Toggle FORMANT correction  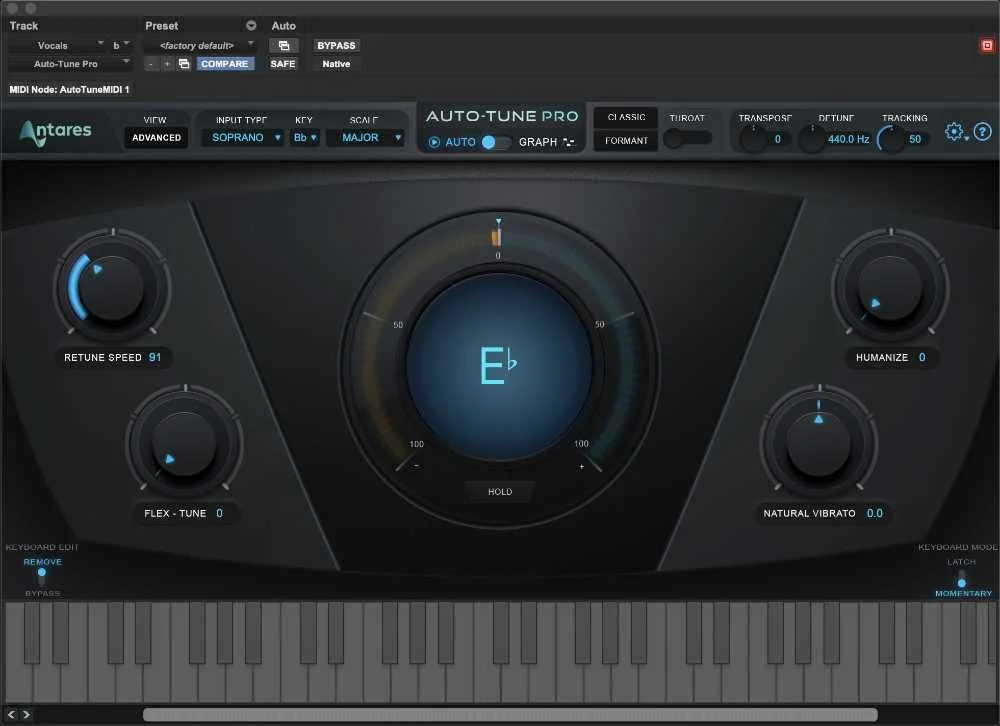click(x=626, y=140)
